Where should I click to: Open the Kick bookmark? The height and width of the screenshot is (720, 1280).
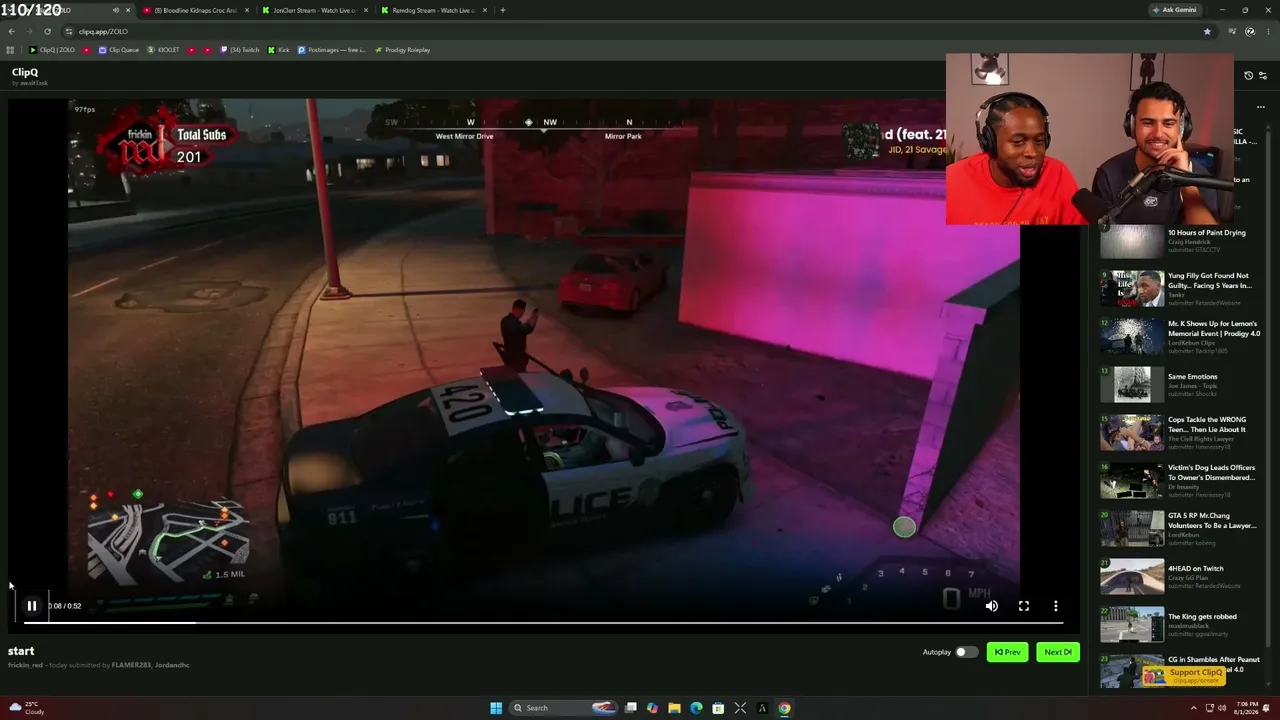pyautogui.click(x=279, y=50)
